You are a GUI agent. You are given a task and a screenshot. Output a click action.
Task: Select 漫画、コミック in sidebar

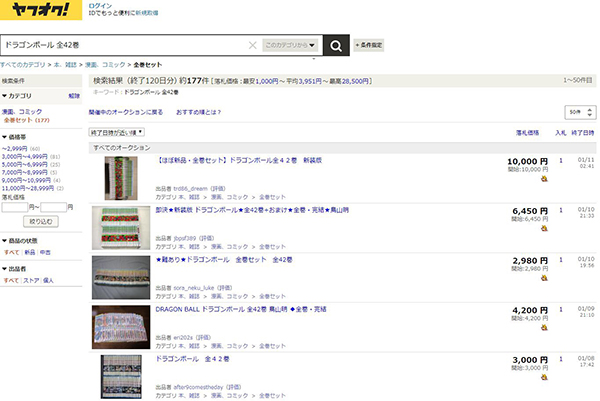tap(22, 112)
